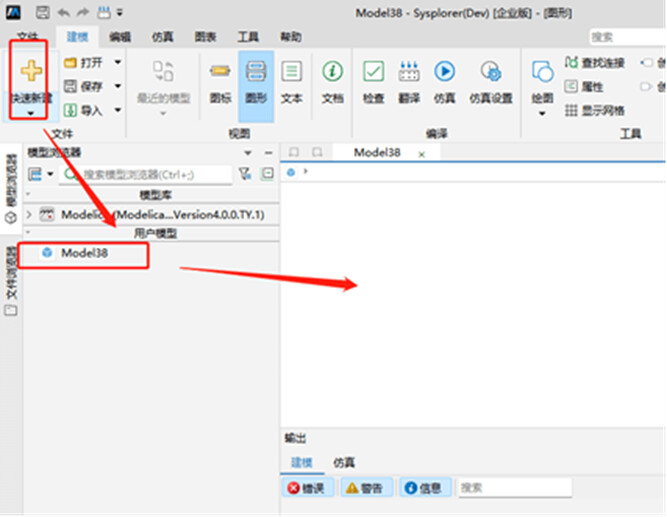Expand the Modelica library tree node

[29, 214]
